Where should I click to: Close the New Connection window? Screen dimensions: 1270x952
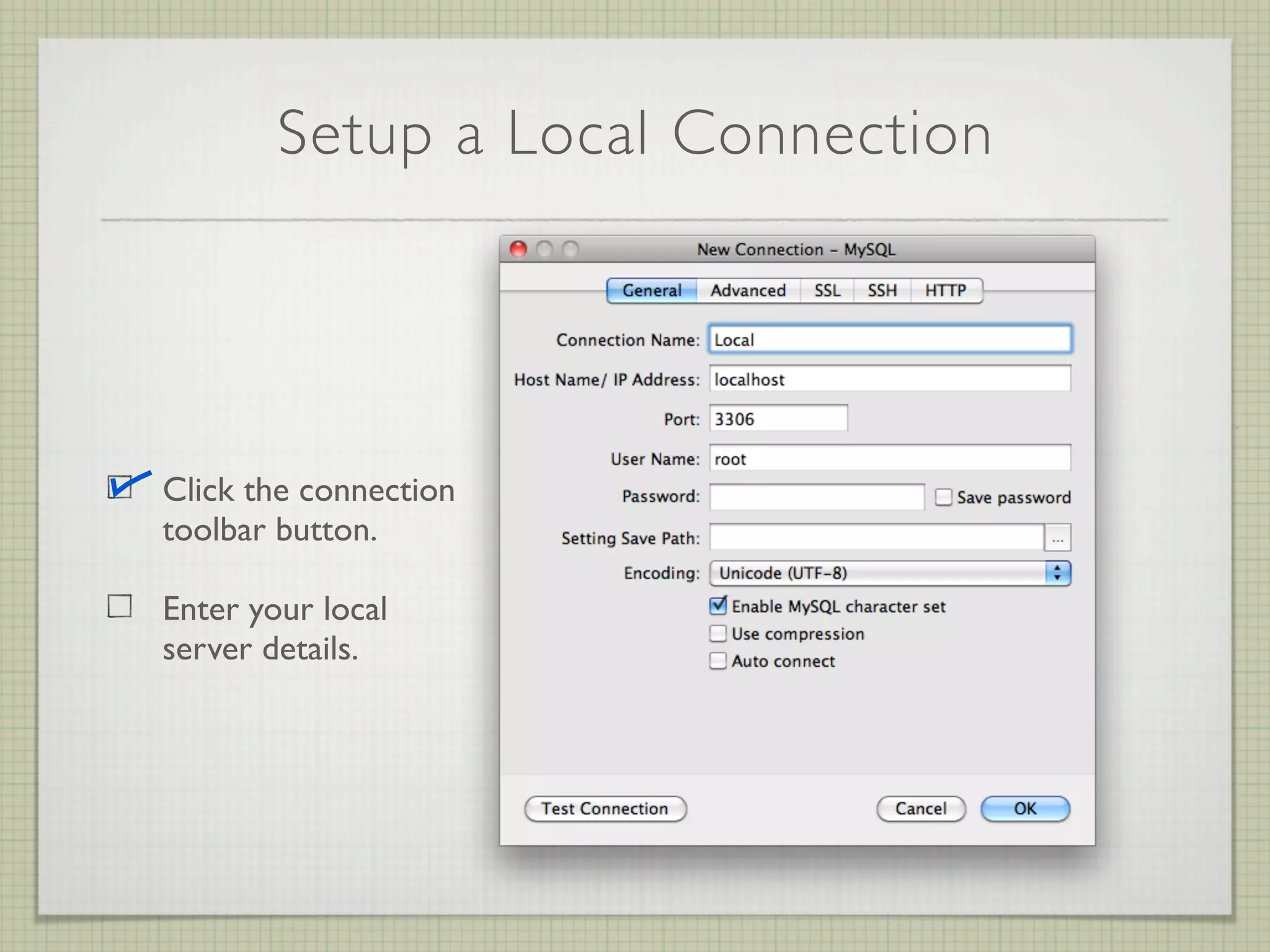click(518, 249)
